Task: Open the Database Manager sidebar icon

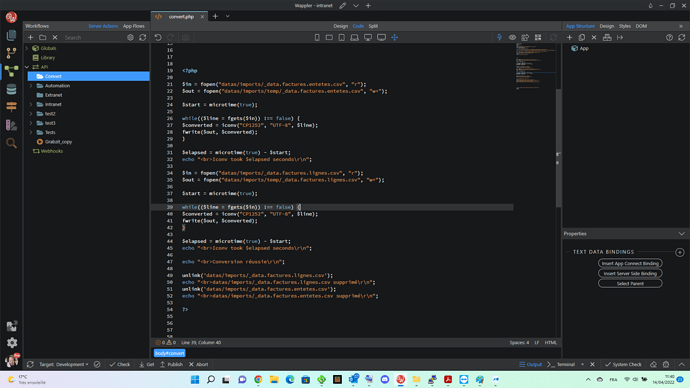Action: tap(11, 89)
